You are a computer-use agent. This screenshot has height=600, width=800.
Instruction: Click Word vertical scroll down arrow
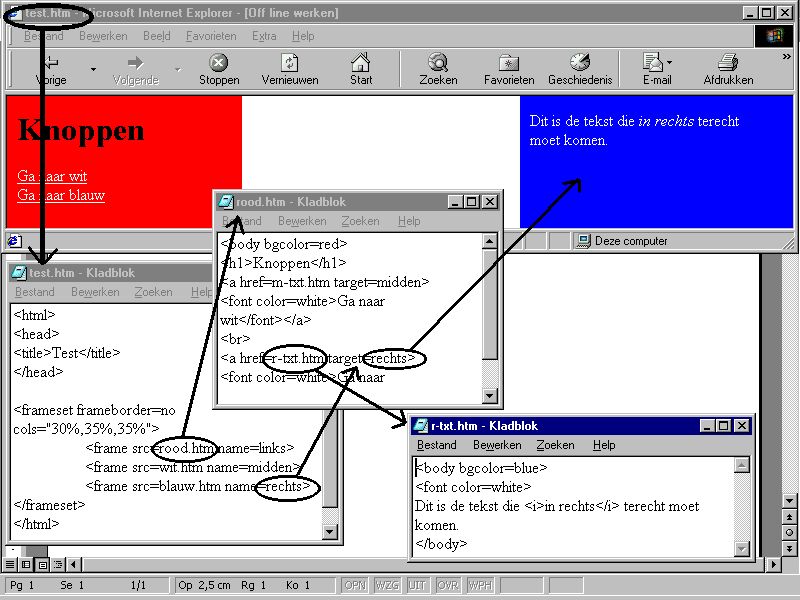[x=789, y=501]
